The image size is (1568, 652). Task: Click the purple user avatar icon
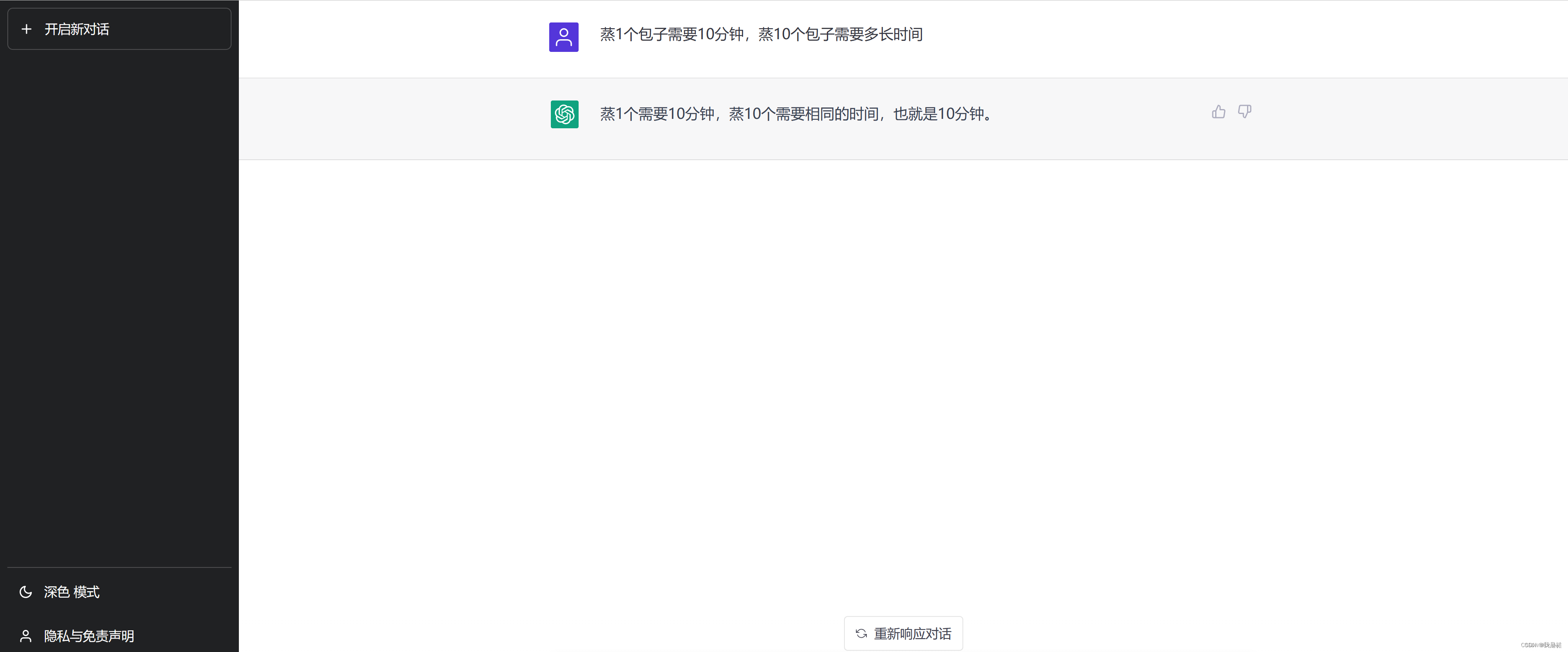563,37
